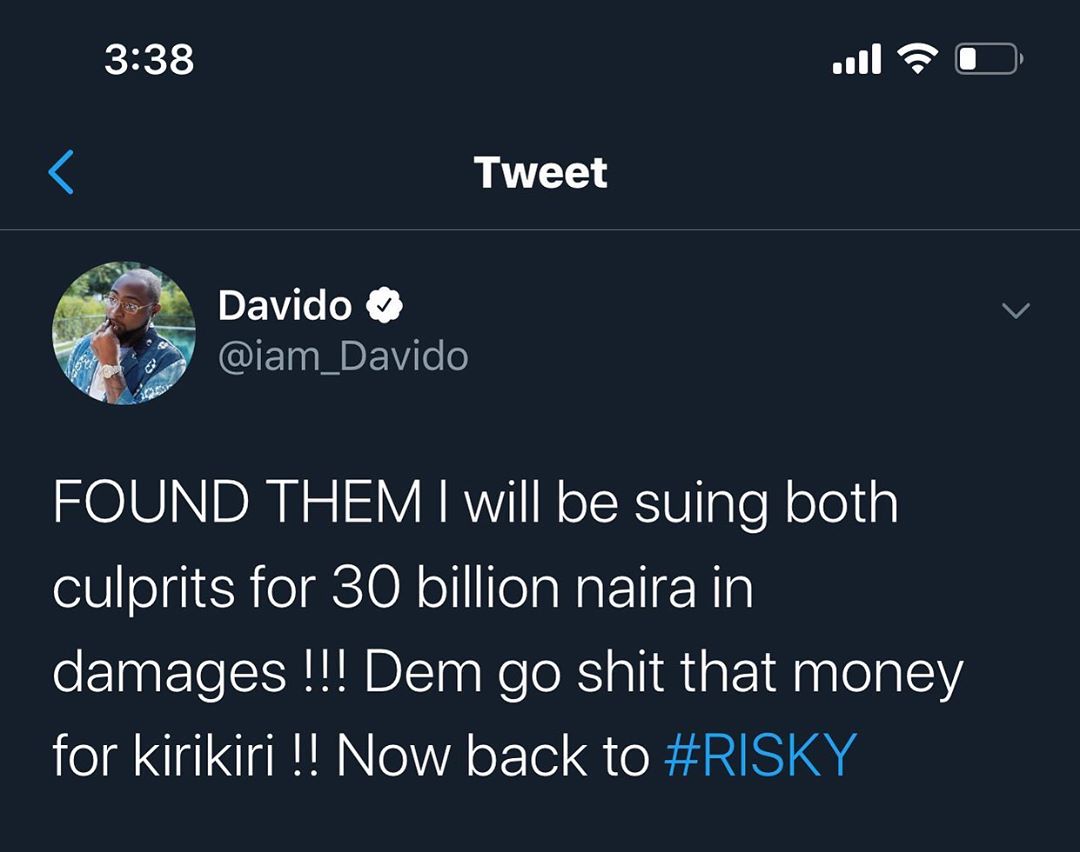Open the #RISKY hashtag link

click(x=761, y=755)
